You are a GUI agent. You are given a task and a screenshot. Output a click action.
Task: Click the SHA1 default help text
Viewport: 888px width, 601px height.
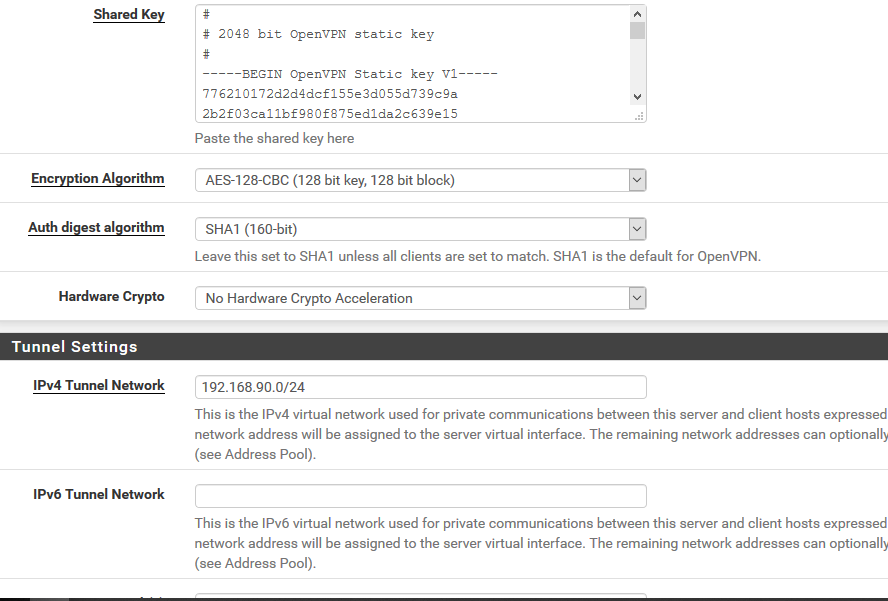pos(477,256)
